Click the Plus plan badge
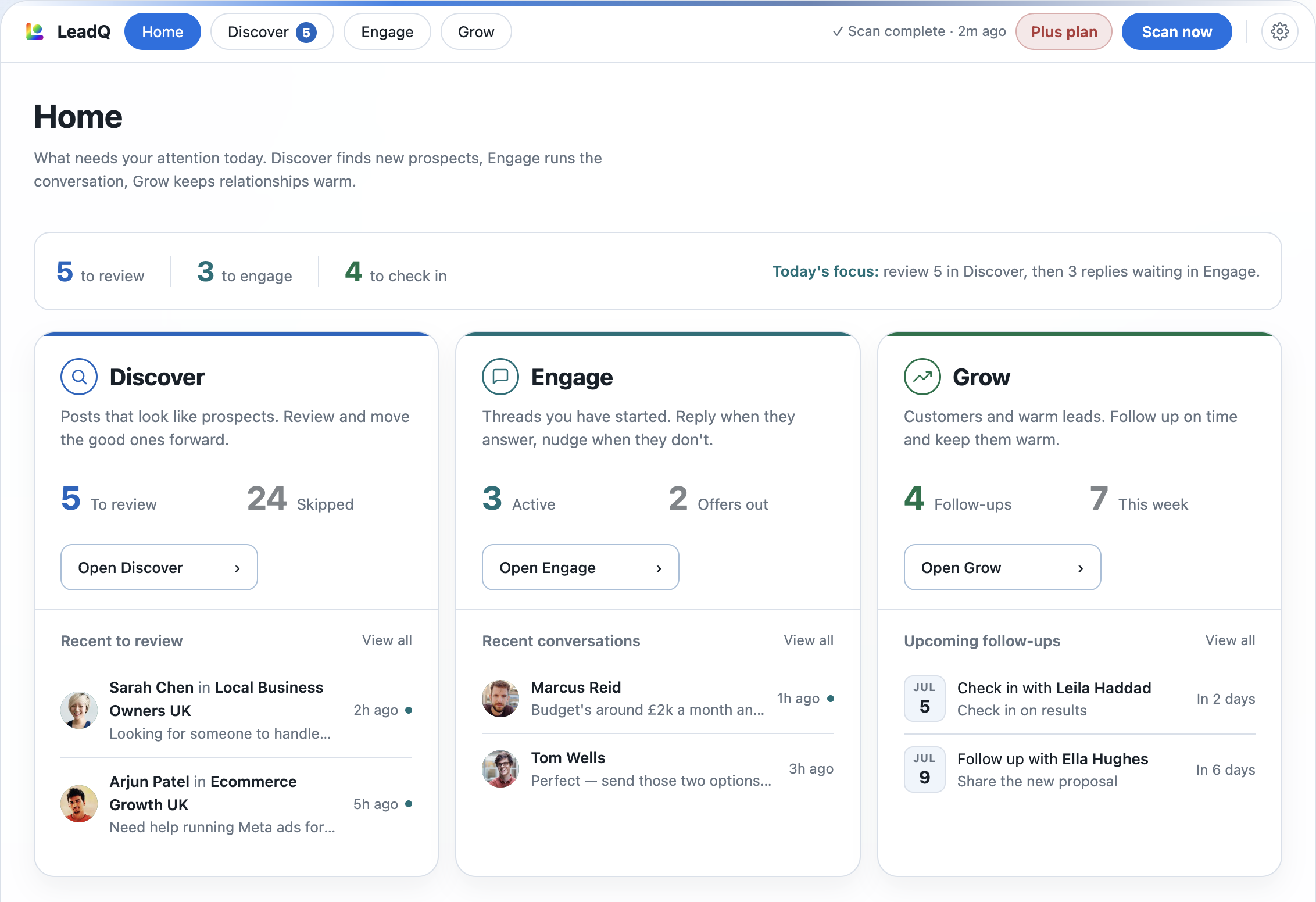1316x902 pixels. [1064, 31]
